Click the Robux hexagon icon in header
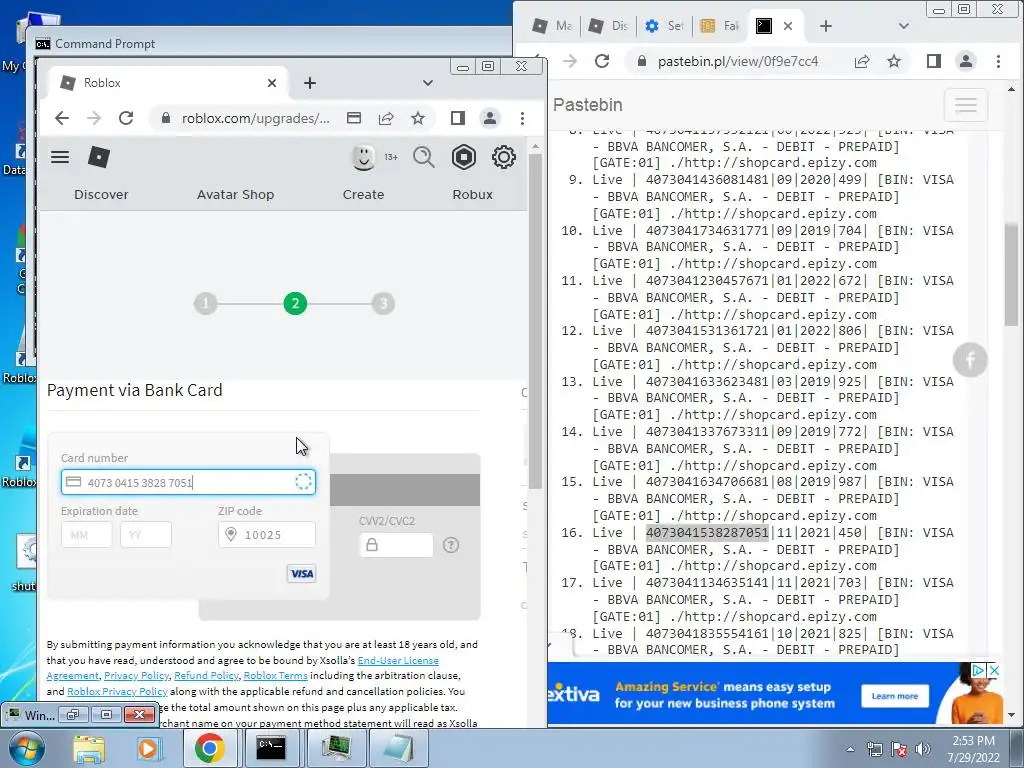Screen dimensions: 1024x768 [464, 157]
